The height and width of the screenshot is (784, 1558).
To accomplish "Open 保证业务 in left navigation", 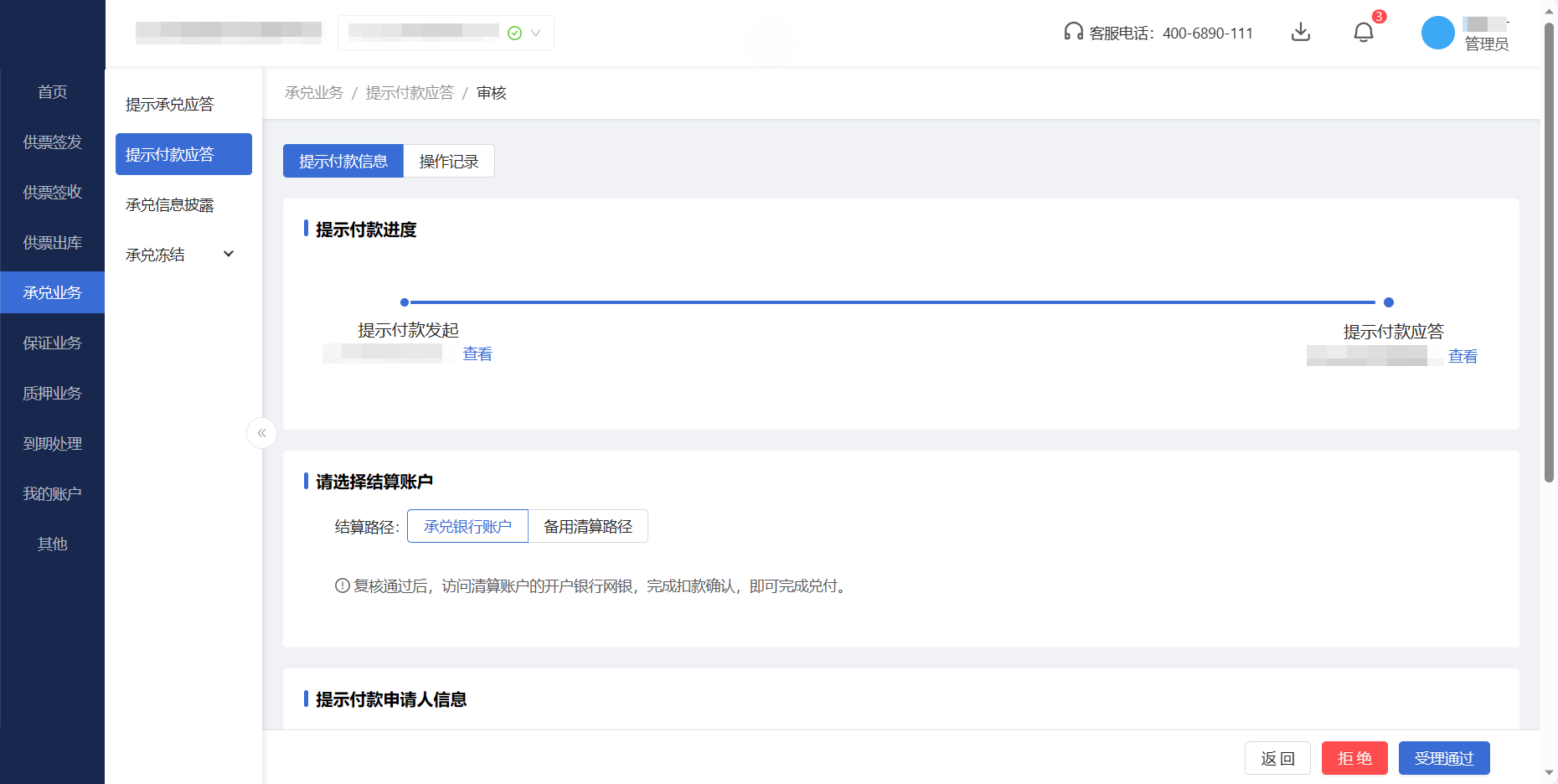I will tap(52, 343).
